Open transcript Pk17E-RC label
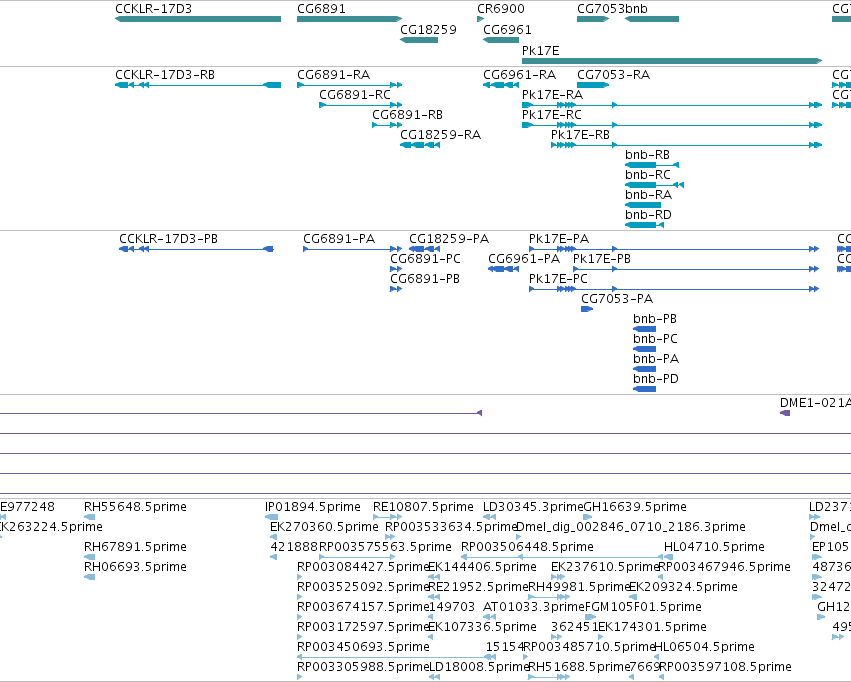The image size is (851, 682). 551,115
